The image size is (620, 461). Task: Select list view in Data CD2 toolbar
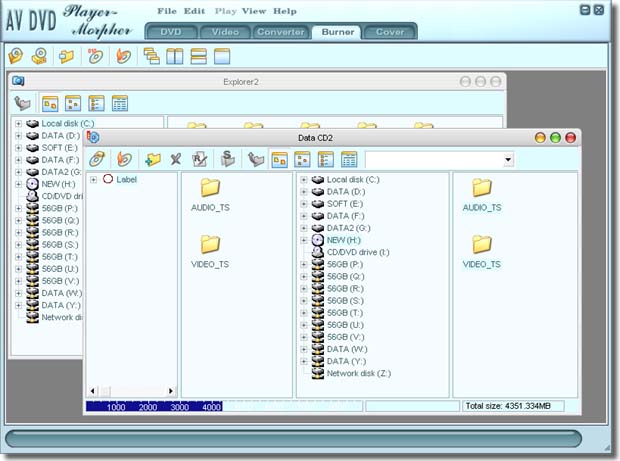[x=326, y=160]
